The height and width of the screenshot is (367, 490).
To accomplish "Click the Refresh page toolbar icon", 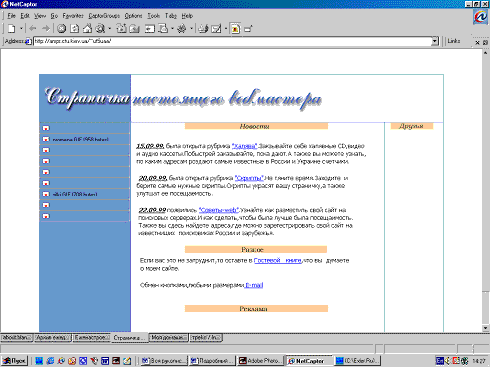I will pos(75,29).
